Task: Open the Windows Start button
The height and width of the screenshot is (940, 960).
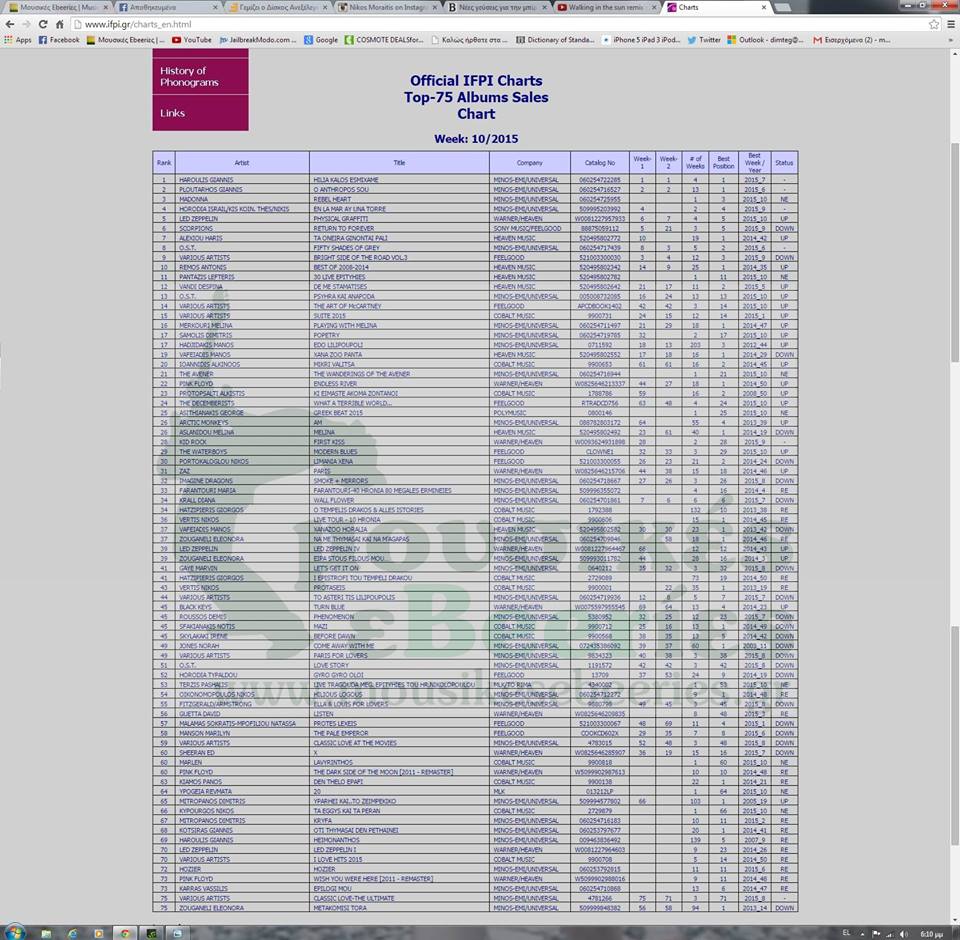Action: coord(15,933)
